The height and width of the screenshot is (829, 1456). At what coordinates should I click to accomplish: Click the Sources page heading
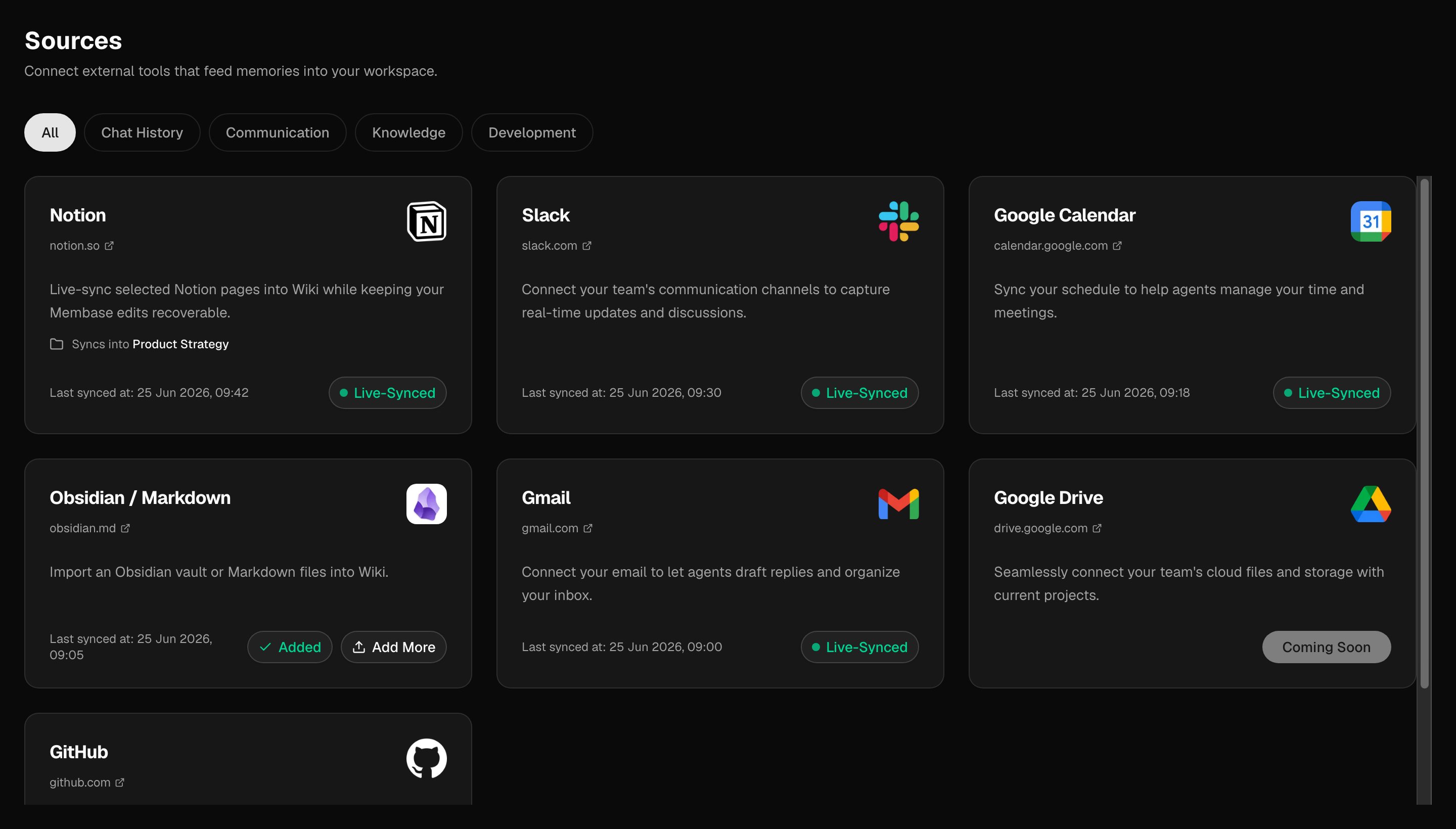73,40
